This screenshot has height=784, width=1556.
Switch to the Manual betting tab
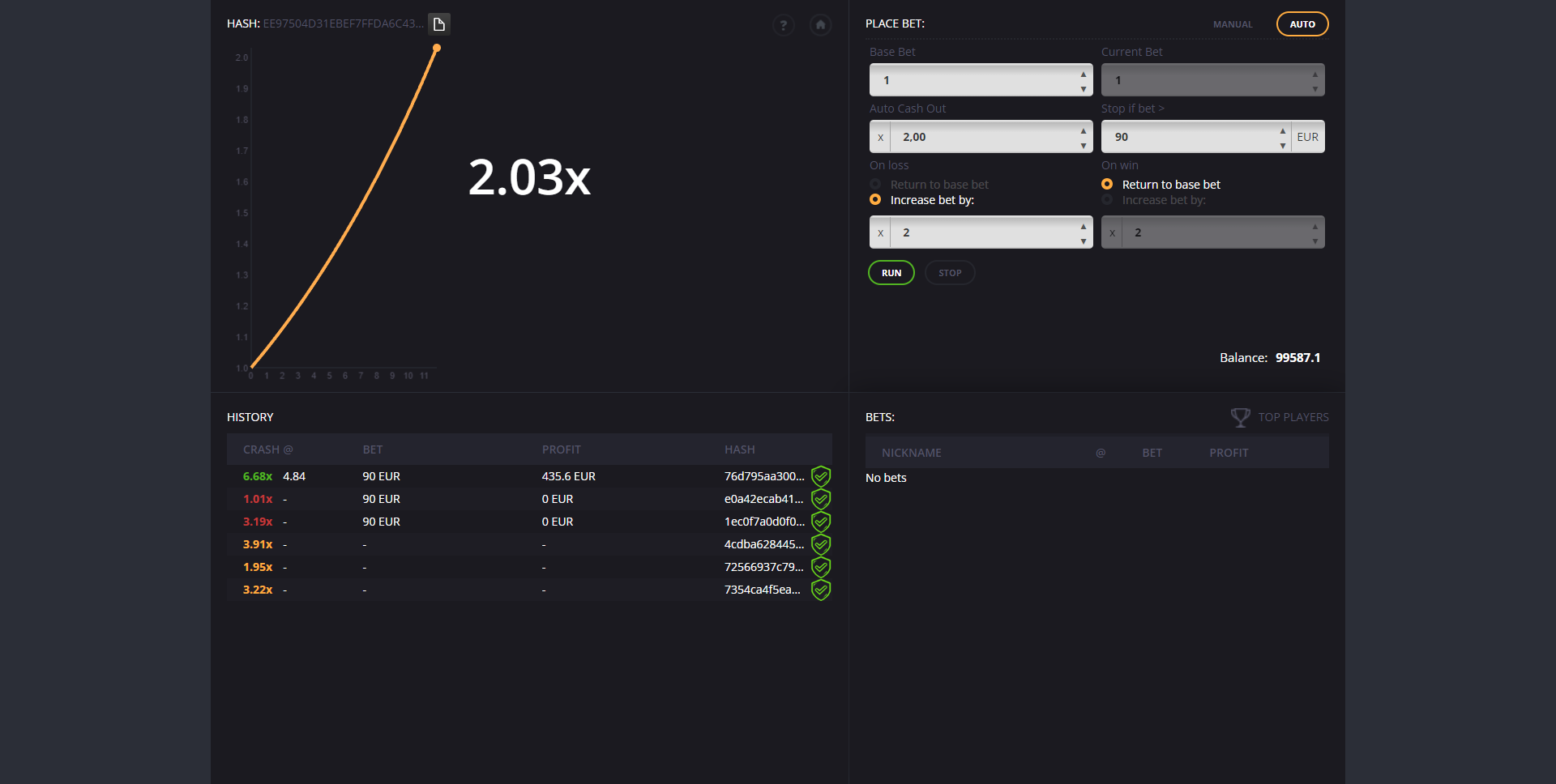1232,24
